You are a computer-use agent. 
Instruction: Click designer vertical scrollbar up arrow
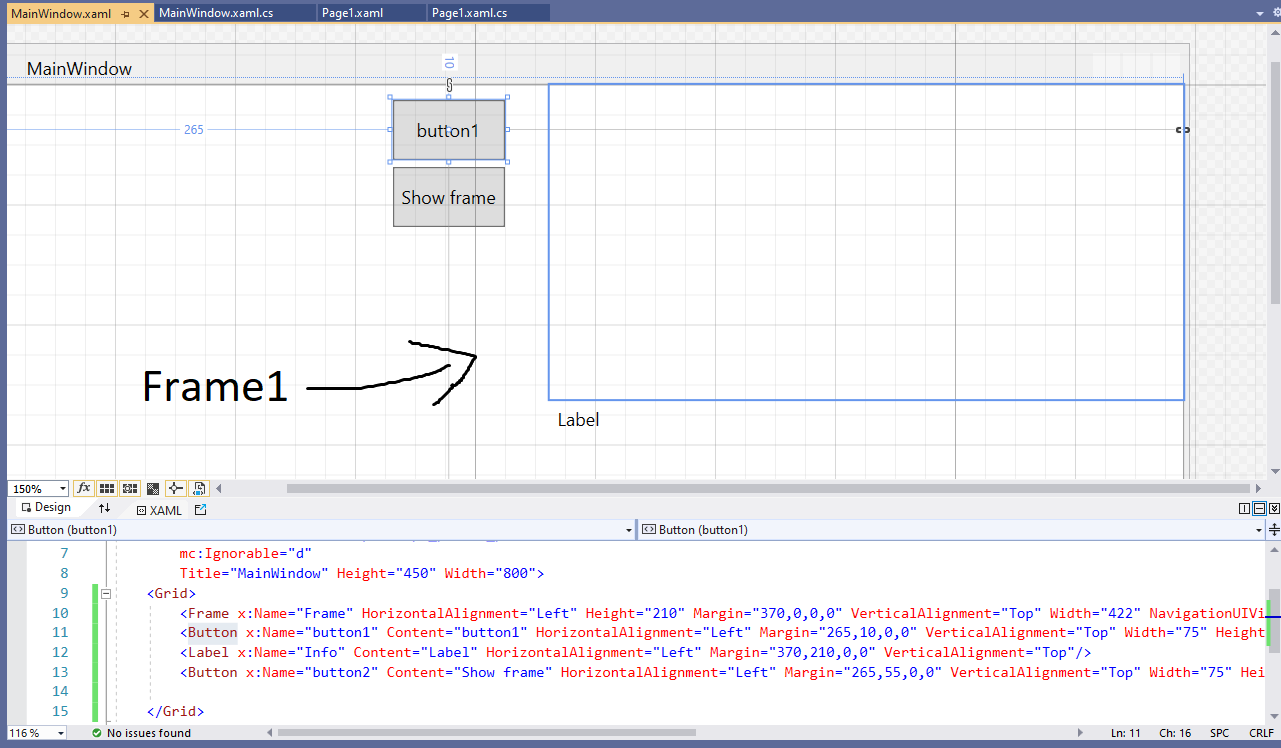tap(1275, 32)
